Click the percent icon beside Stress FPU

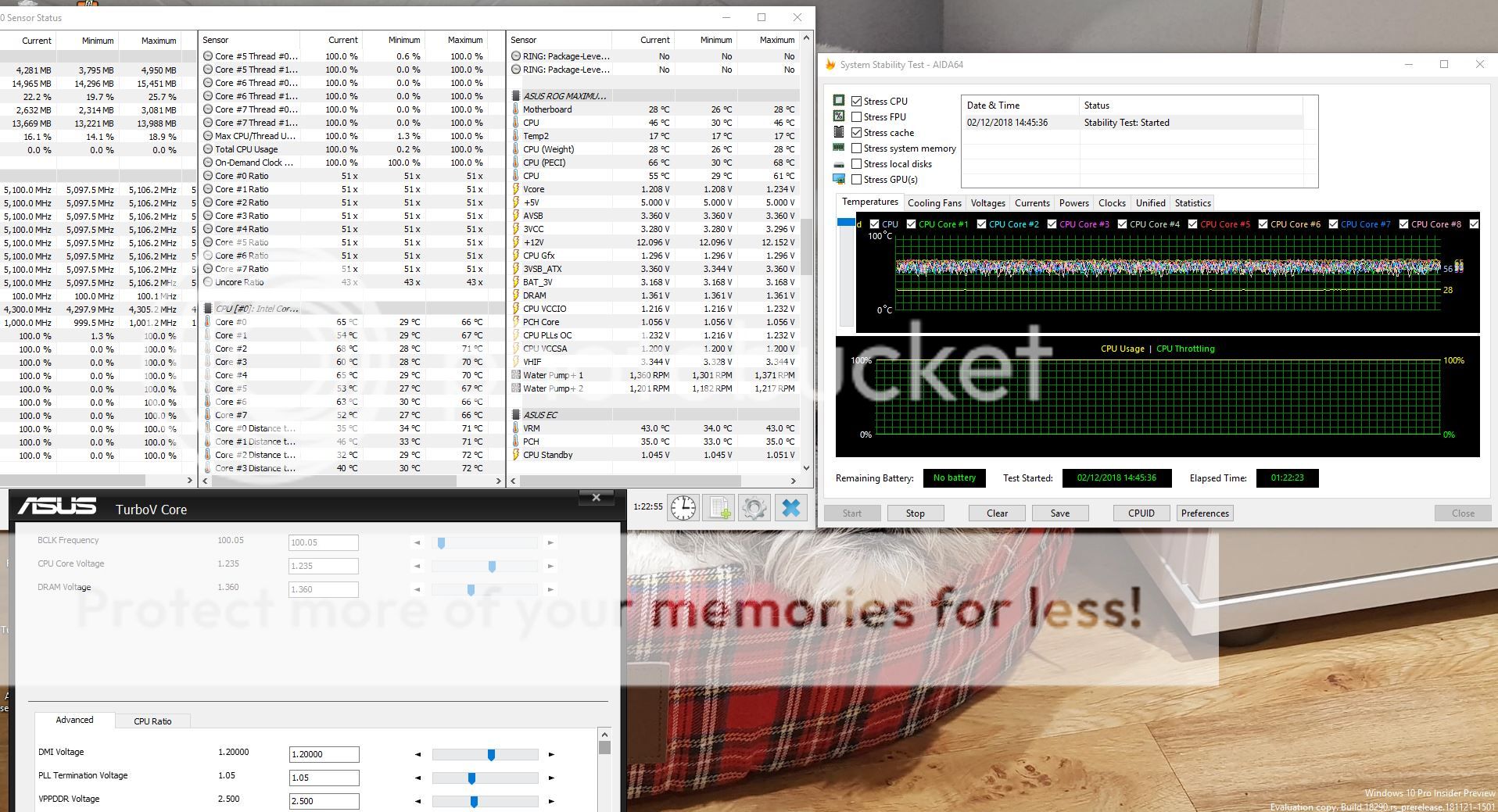(x=839, y=116)
